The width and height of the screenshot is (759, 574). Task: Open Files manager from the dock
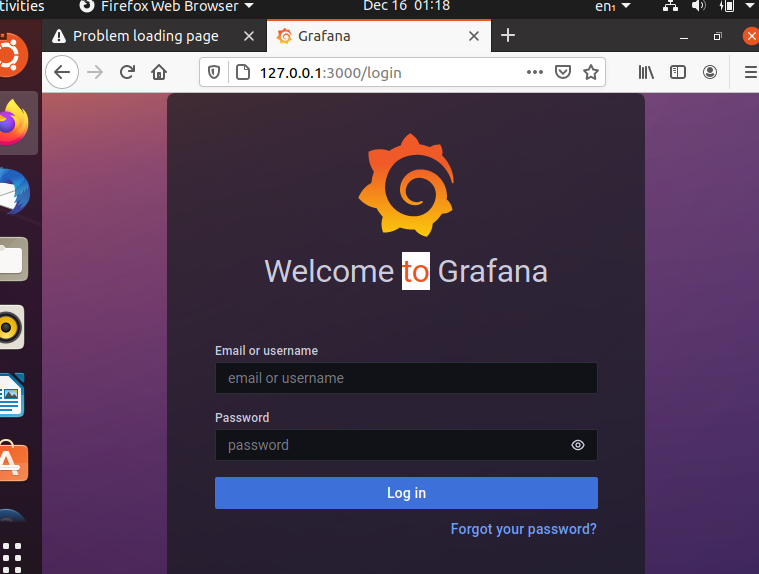click(x=14, y=259)
